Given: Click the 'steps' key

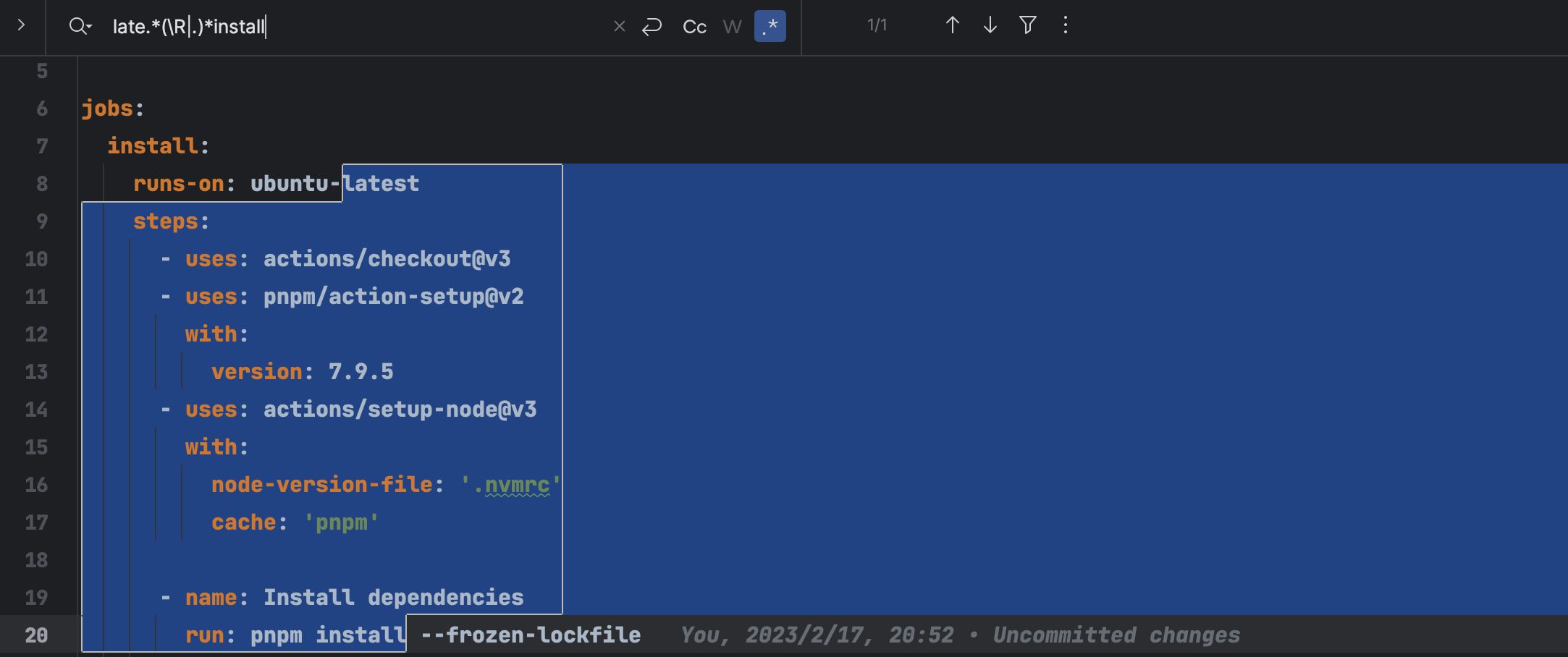Looking at the screenshot, I should point(166,221).
